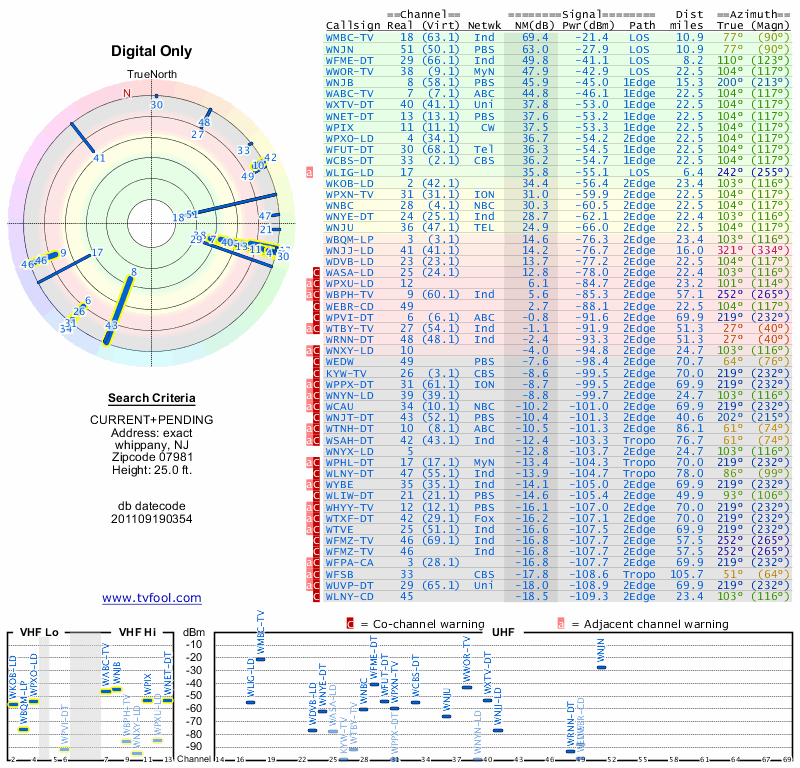The width and height of the screenshot is (800, 768).
Task: Select WLIG-LD callsign in the table
Action: coord(349,172)
